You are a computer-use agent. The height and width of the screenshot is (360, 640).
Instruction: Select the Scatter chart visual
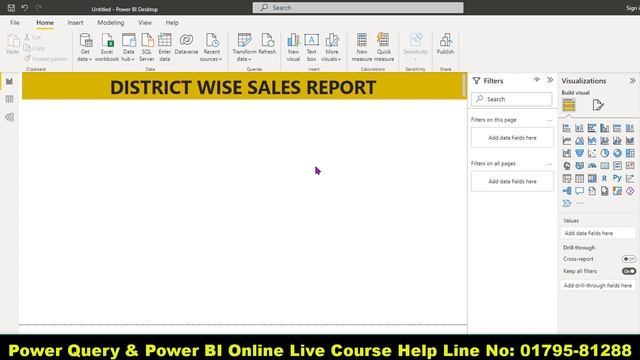click(592, 153)
